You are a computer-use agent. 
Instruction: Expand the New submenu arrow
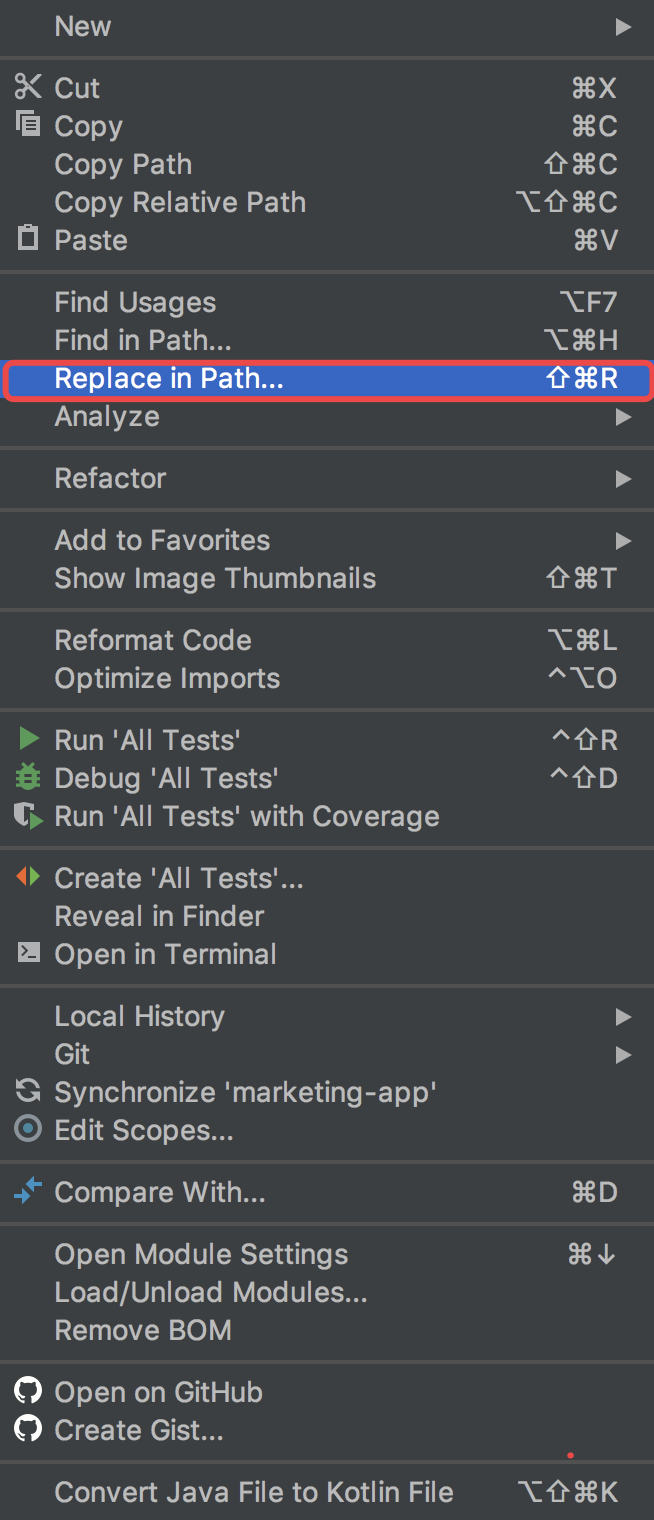coord(623,27)
